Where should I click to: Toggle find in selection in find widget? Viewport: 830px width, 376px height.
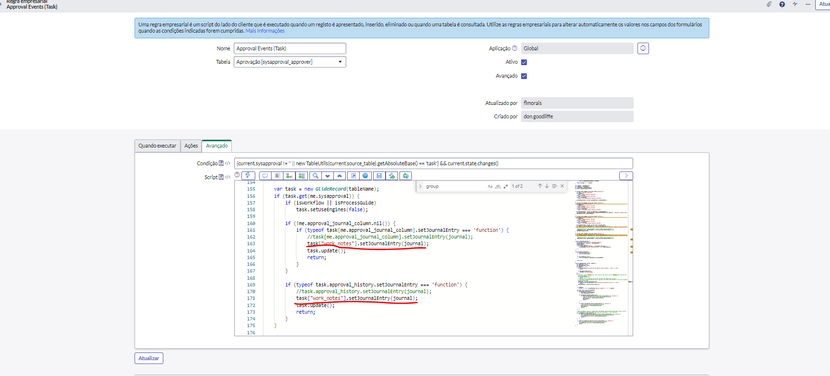554,186
